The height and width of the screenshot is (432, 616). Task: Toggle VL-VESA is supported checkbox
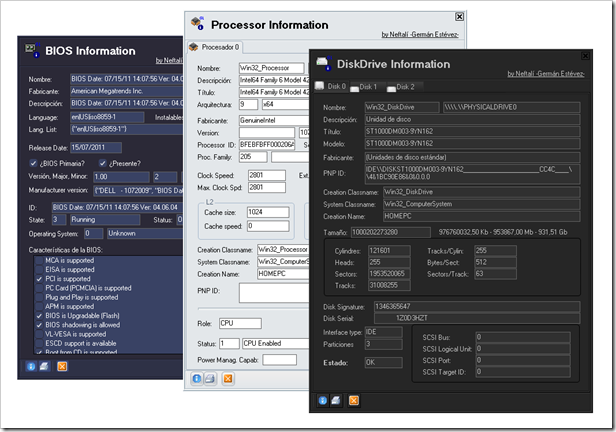pos(39,334)
